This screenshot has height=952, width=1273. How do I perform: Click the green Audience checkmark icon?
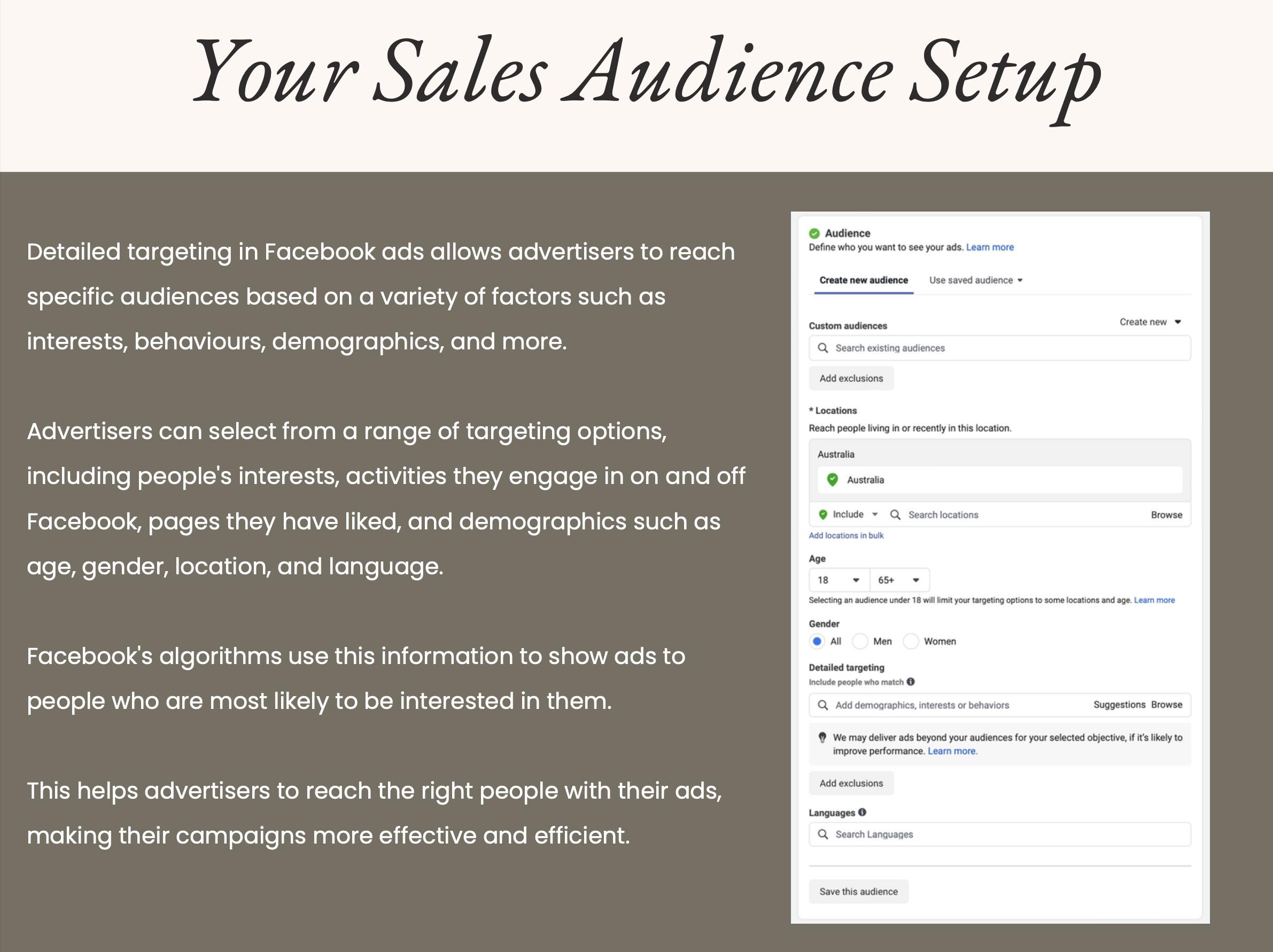tap(814, 233)
